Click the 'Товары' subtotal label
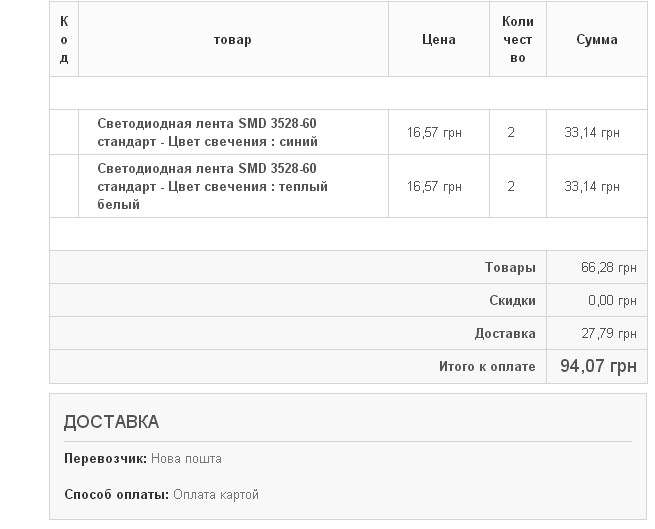655x529 pixels. 510,268
